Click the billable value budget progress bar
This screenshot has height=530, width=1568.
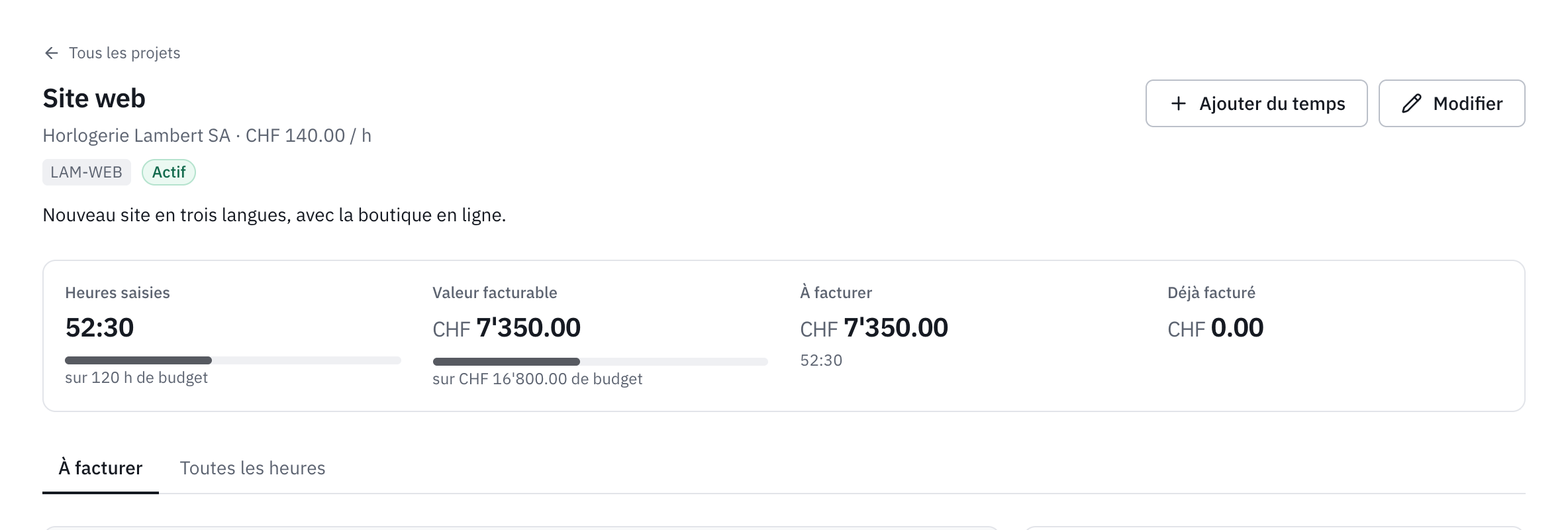tap(600, 362)
